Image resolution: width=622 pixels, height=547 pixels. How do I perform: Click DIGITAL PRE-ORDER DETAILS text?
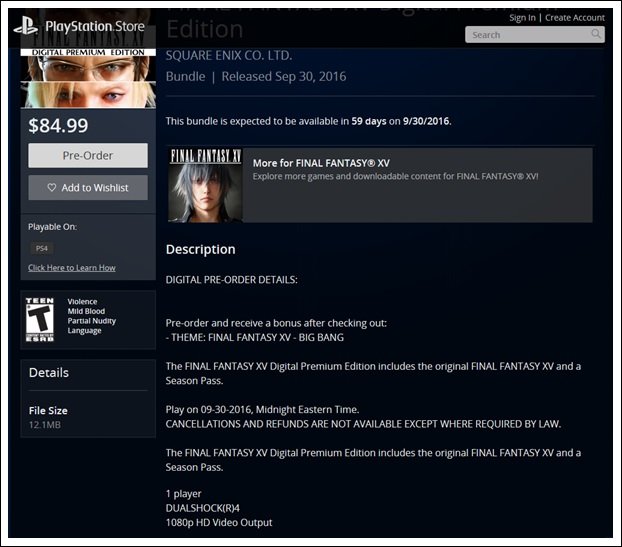[x=232, y=280]
